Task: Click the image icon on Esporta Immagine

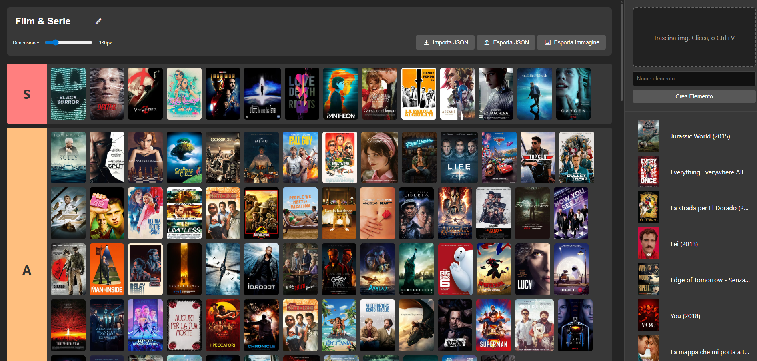Action: (547, 42)
